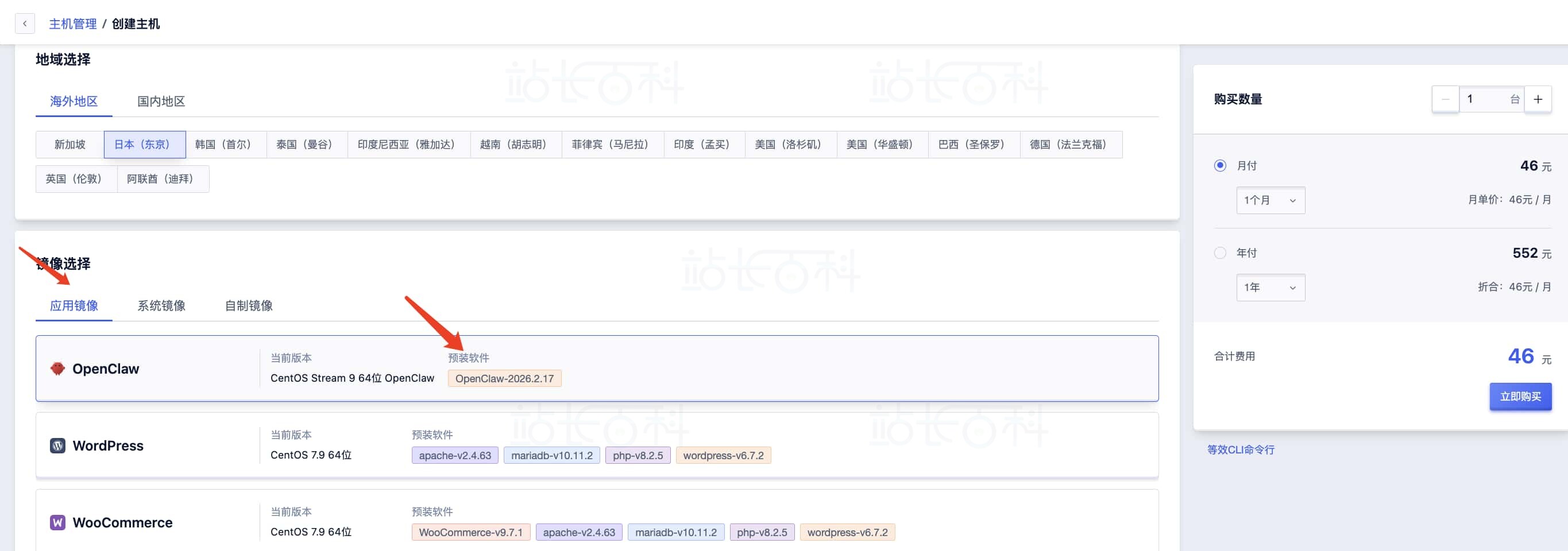Choose 印度（孟买） region
Viewport: 1568px width, 551px height.
[x=704, y=145]
